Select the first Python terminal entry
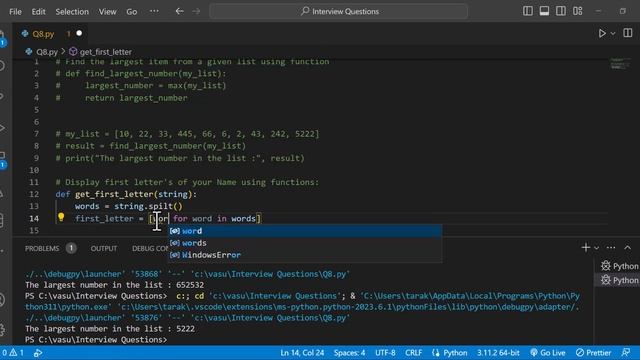This screenshot has width=640, height=360. tap(619, 266)
